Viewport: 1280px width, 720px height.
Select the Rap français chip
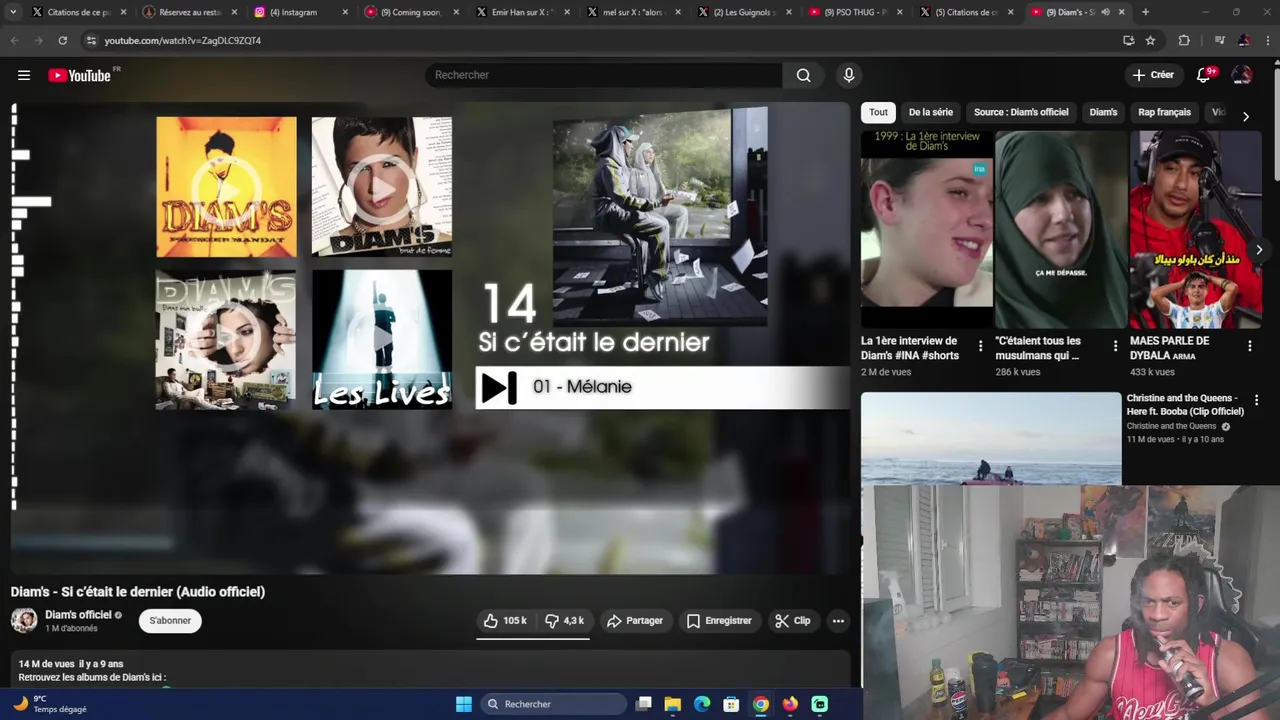pyautogui.click(x=1164, y=112)
